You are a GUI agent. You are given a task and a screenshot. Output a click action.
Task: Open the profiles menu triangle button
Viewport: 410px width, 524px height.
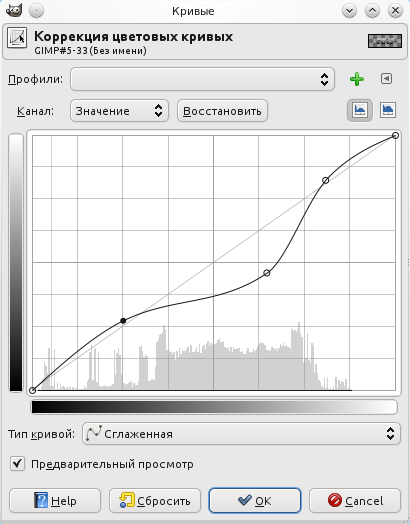click(x=386, y=79)
